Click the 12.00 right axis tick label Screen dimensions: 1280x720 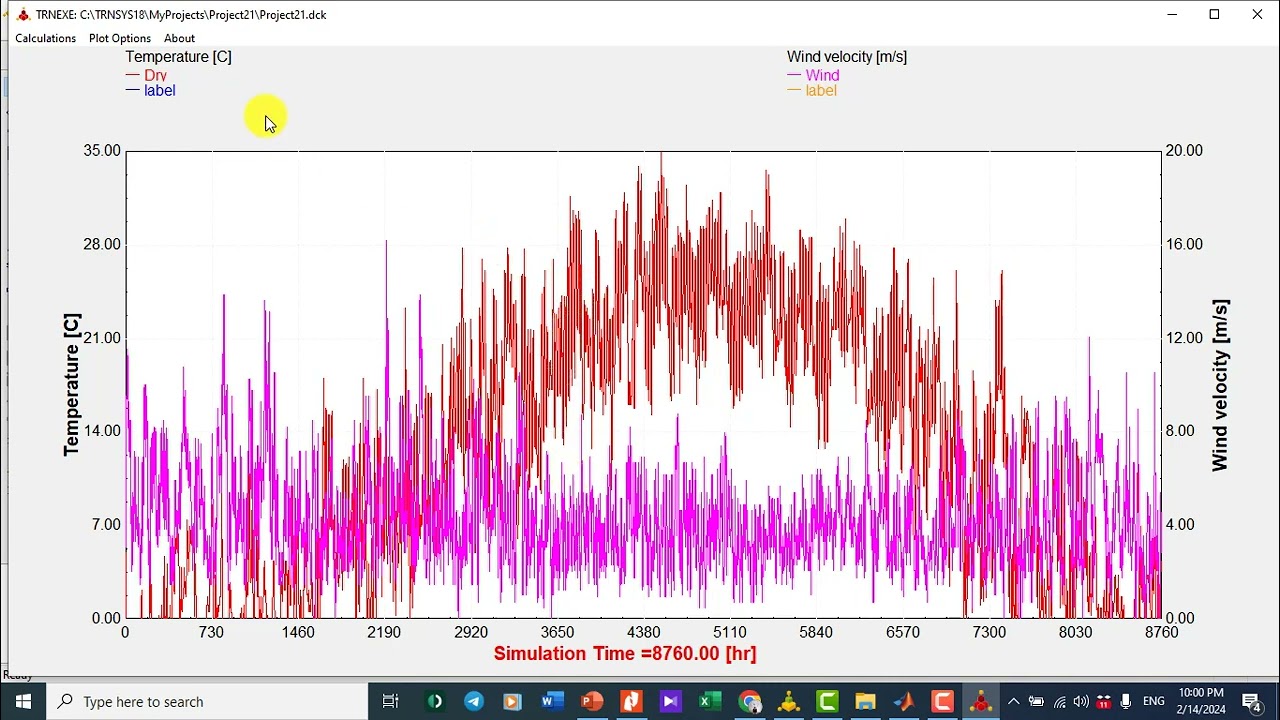click(x=1184, y=338)
